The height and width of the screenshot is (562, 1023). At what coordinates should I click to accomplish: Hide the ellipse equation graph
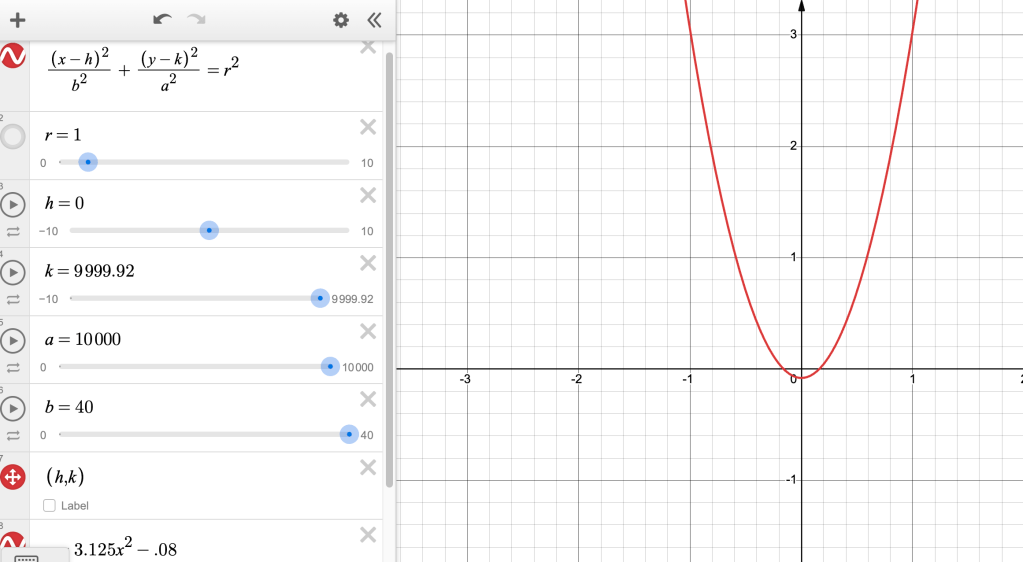click(13, 57)
